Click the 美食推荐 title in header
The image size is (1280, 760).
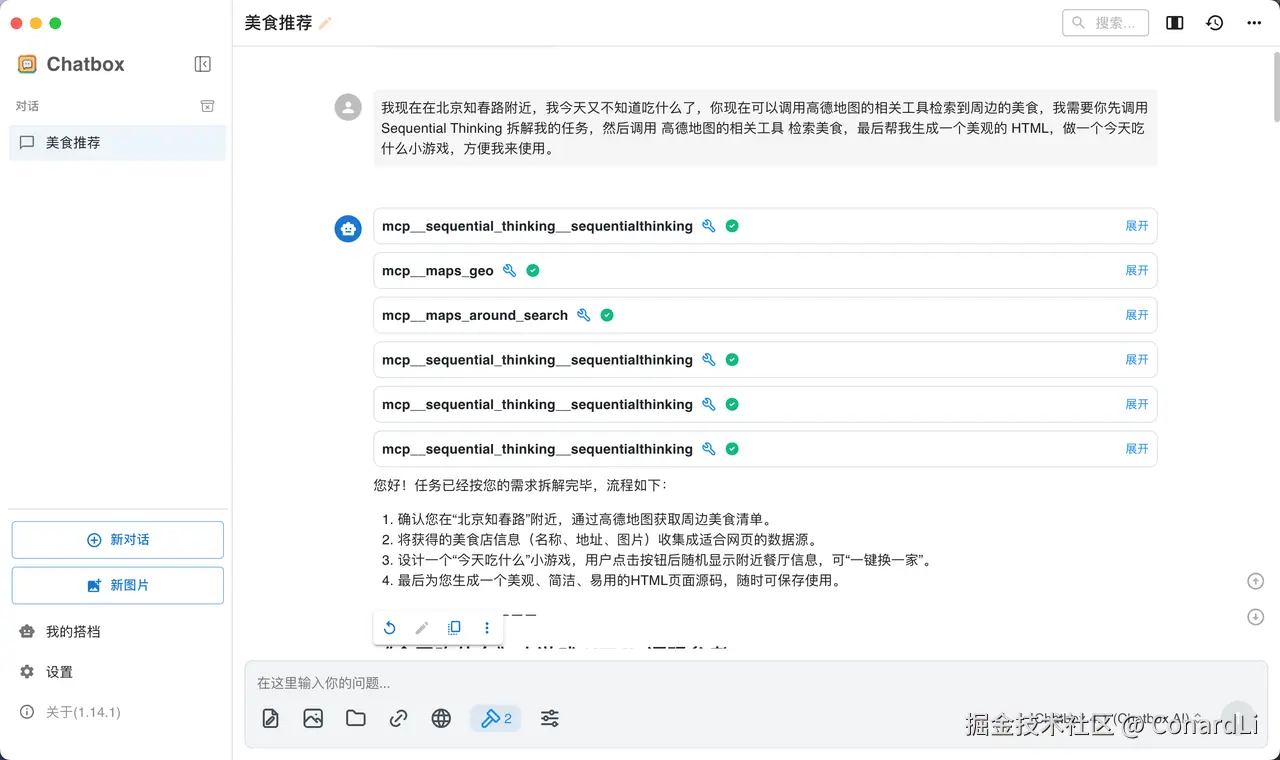(278, 23)
